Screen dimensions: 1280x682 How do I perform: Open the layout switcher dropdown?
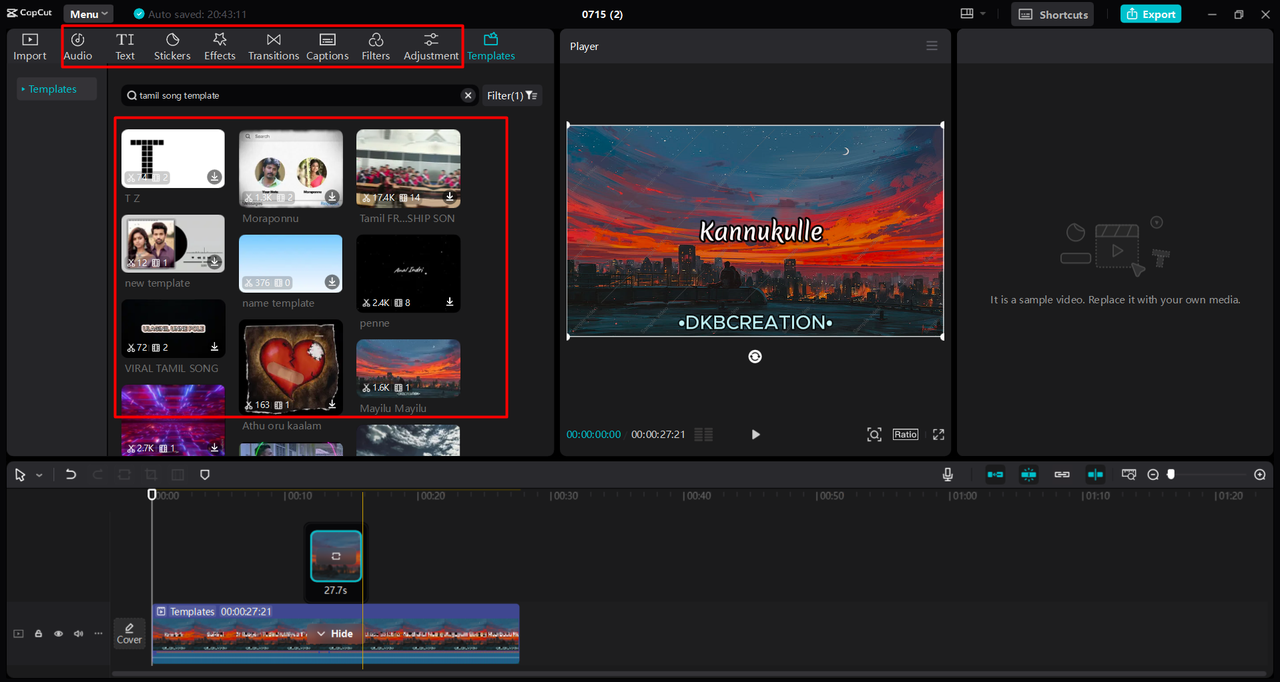coord(973,14)
